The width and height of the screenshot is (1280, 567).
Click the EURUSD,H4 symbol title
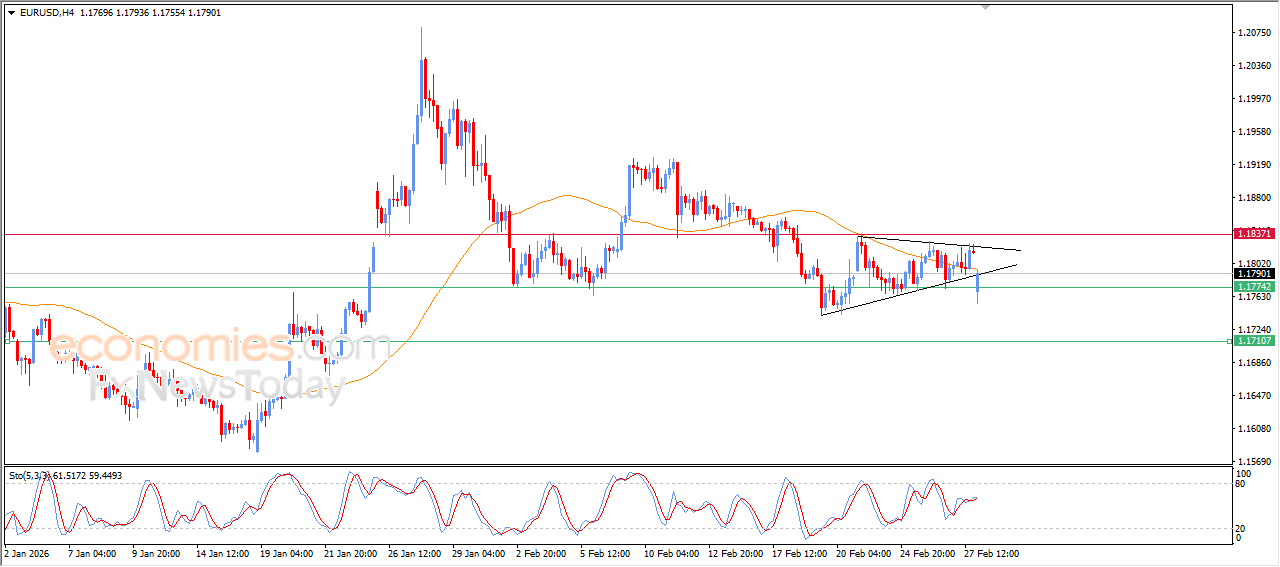(x=40, y=12)
